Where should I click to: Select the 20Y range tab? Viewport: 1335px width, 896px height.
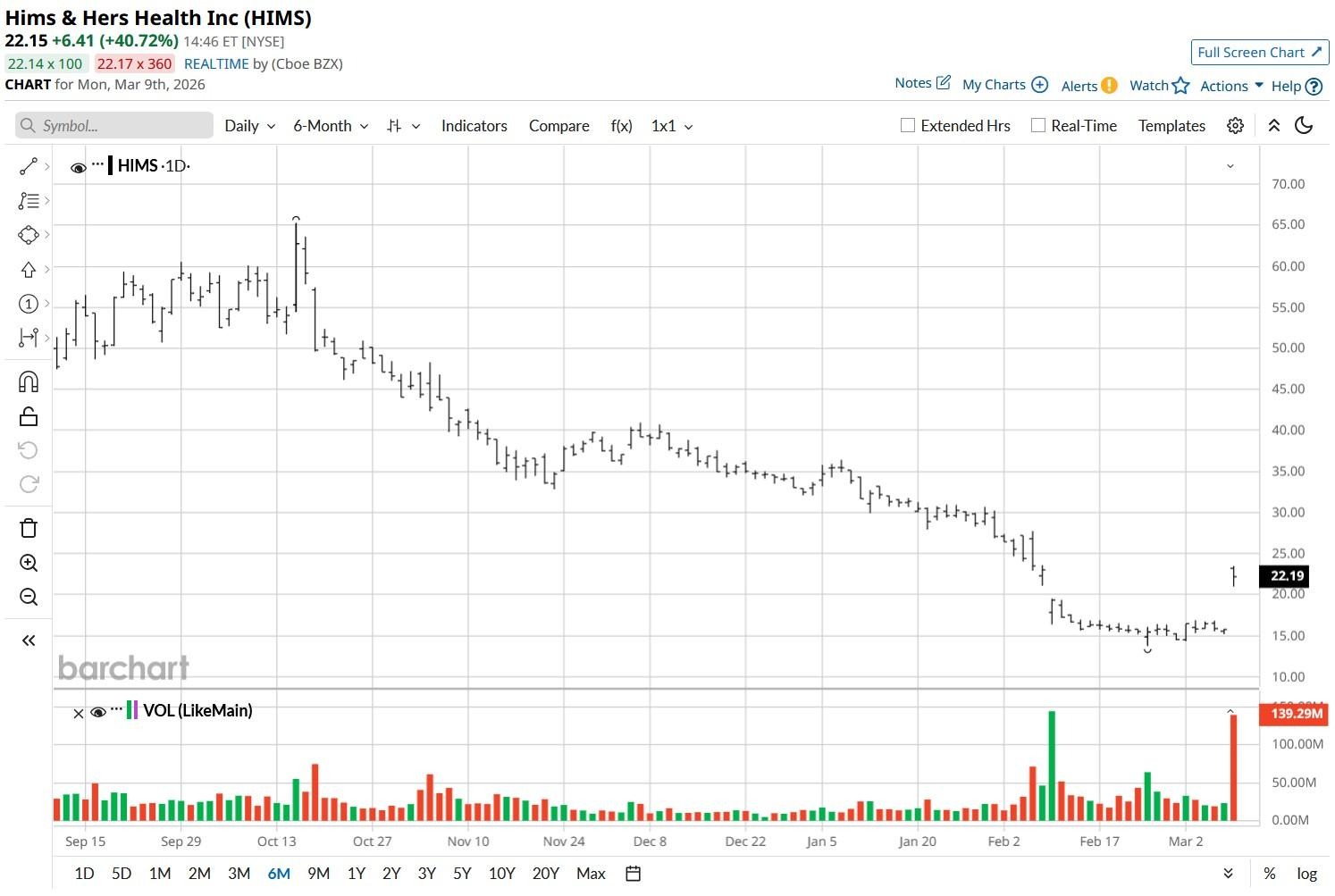coord(545,874)
